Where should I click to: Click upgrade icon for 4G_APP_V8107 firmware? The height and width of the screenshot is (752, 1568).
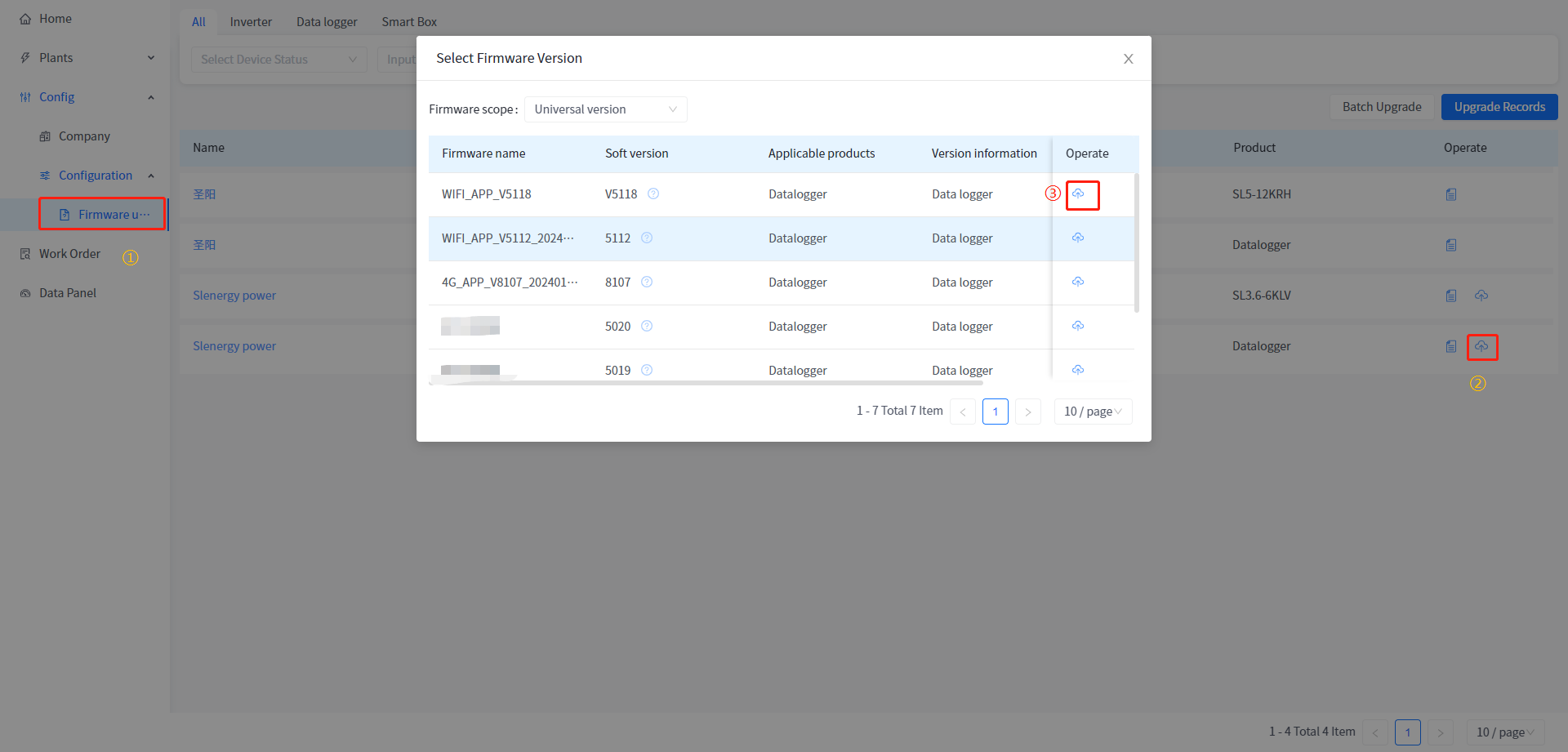tap(1078, 283)
